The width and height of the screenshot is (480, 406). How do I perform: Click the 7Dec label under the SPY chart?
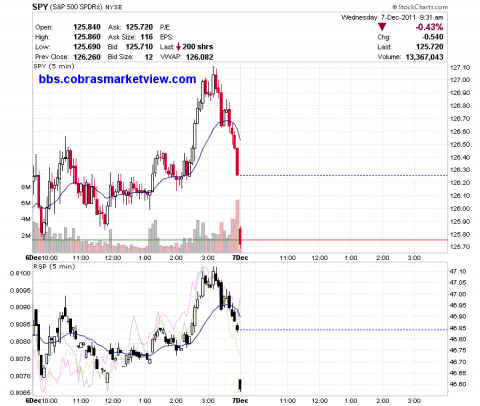pos(240,258)
